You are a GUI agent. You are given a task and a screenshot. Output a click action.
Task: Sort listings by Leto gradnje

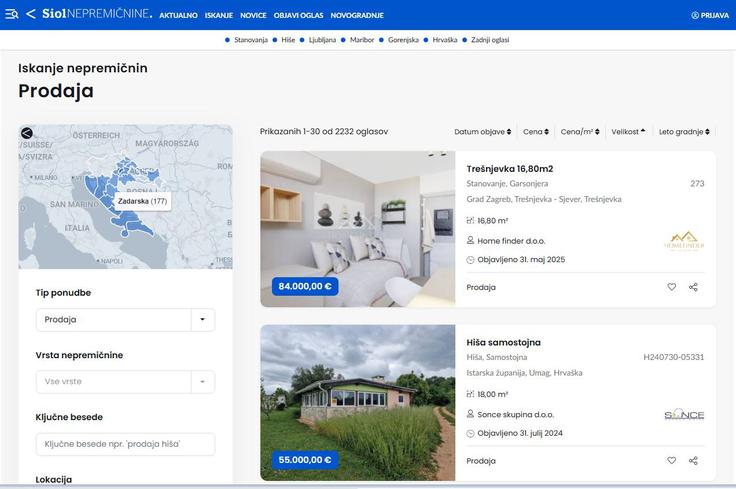click(684, 132)
